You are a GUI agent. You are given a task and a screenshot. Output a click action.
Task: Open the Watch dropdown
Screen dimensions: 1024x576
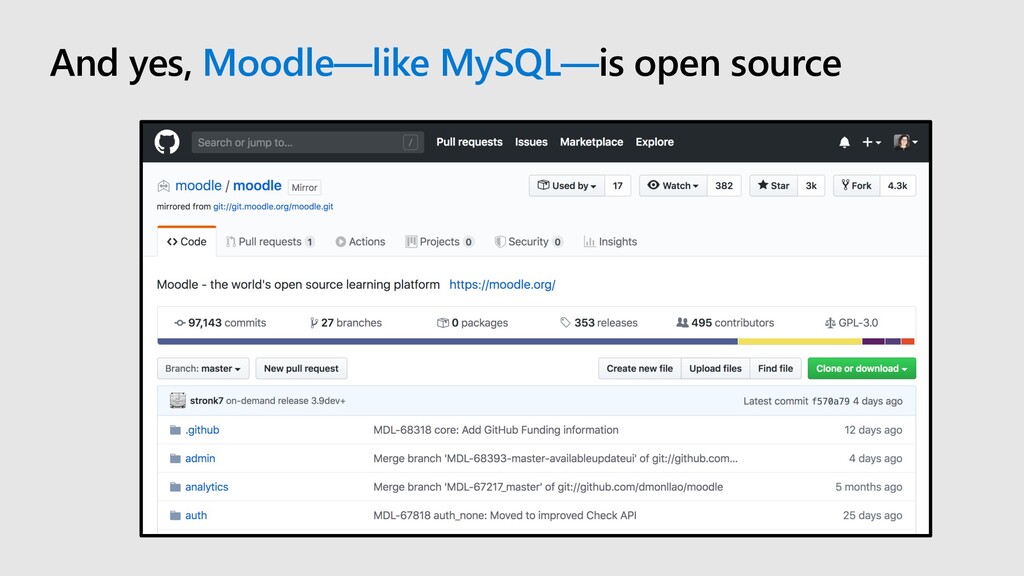pyautogui.click(x=673, y=185)
